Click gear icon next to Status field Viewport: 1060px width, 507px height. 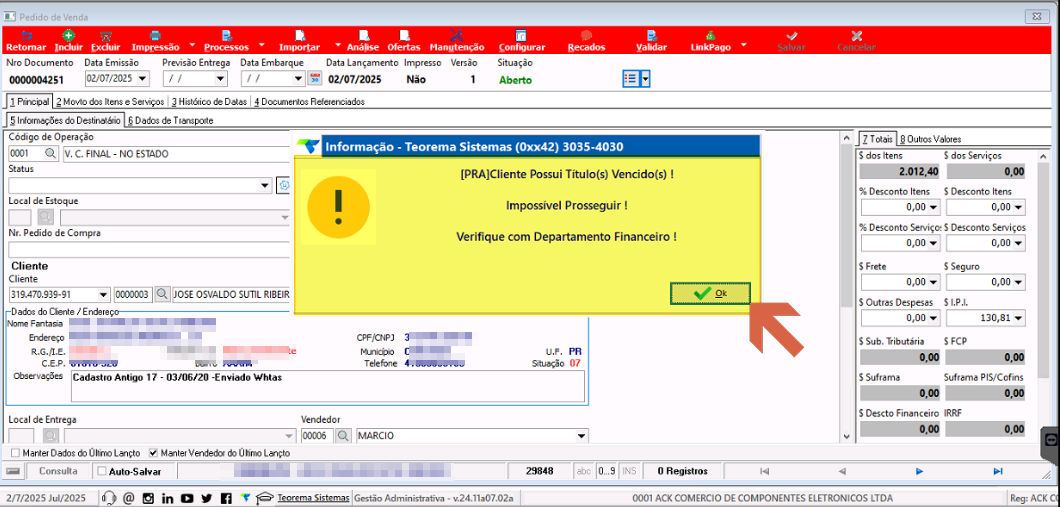[x=284, y=185]
